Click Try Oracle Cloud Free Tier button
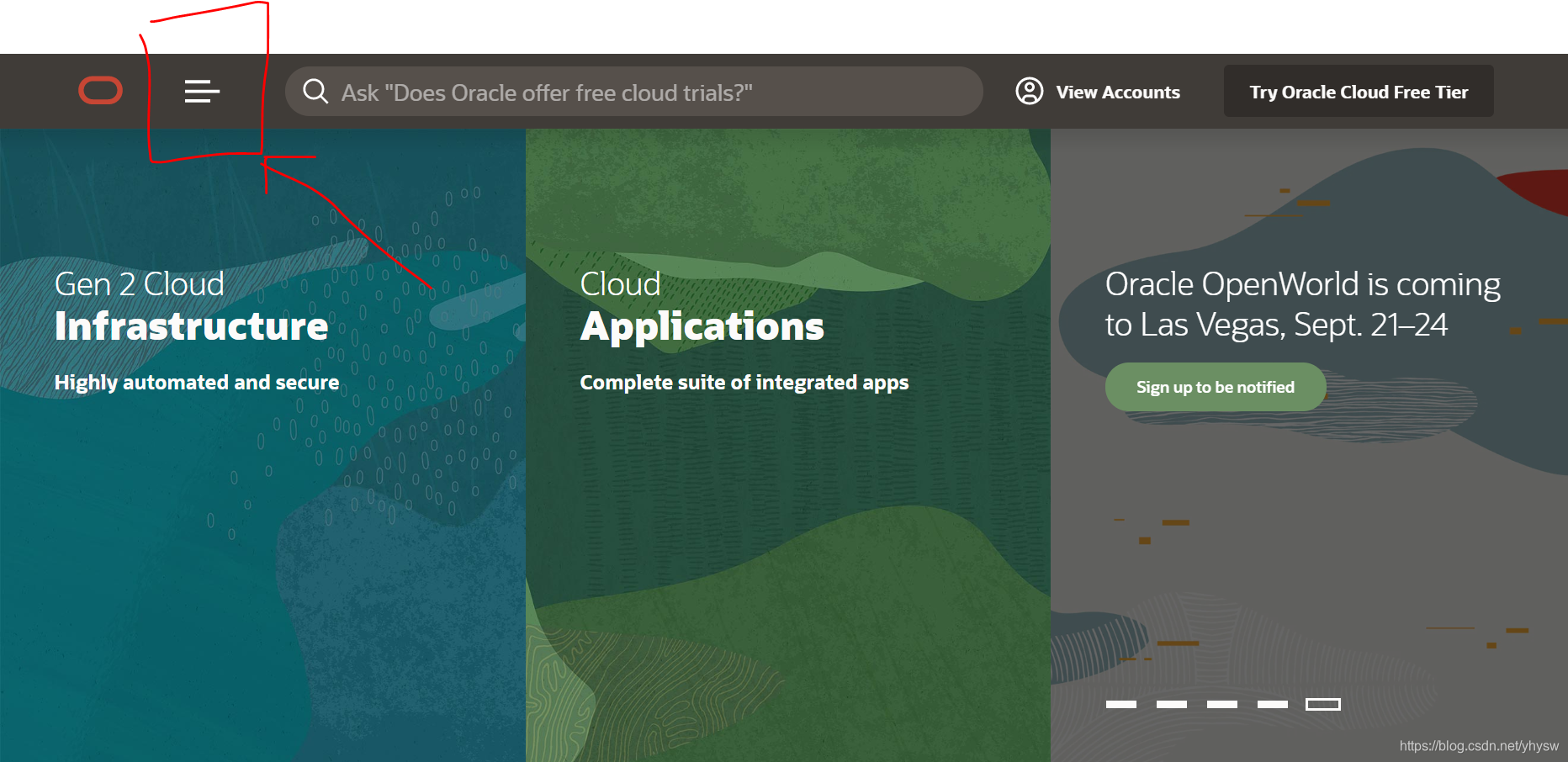 pos(1359,92)
